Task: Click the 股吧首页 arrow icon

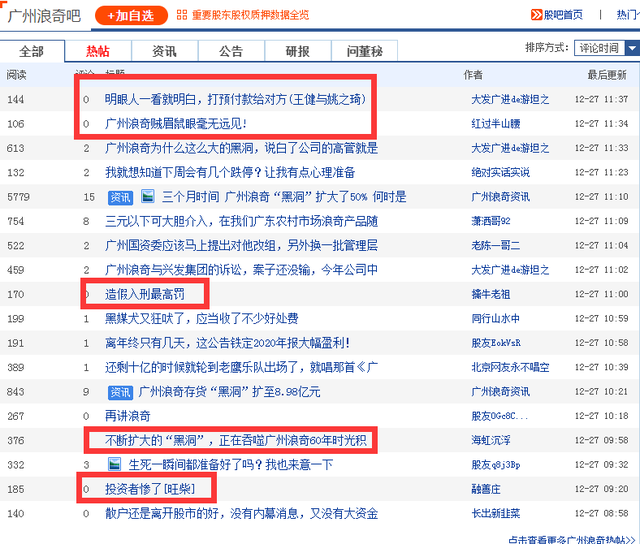Action: [x=536, y=15]
